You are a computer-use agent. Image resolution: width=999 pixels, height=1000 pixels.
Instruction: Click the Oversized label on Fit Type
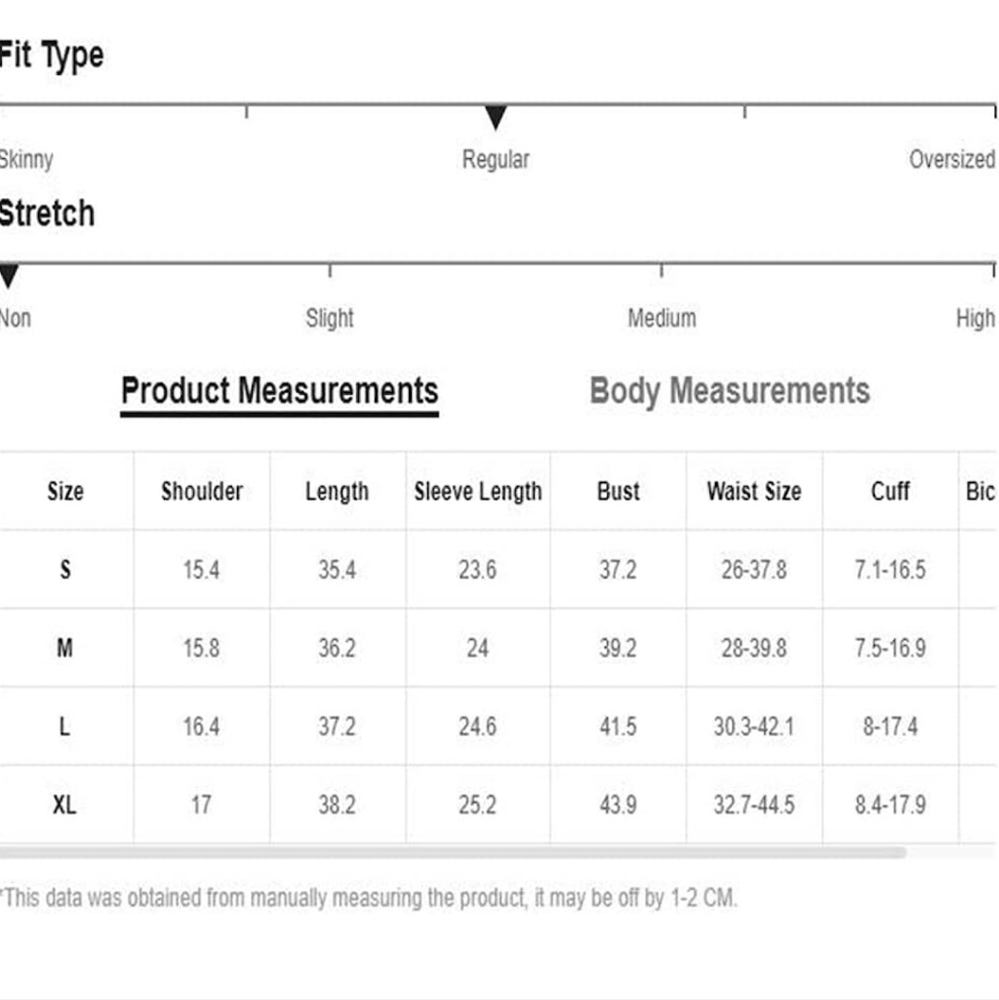(952, 159)
